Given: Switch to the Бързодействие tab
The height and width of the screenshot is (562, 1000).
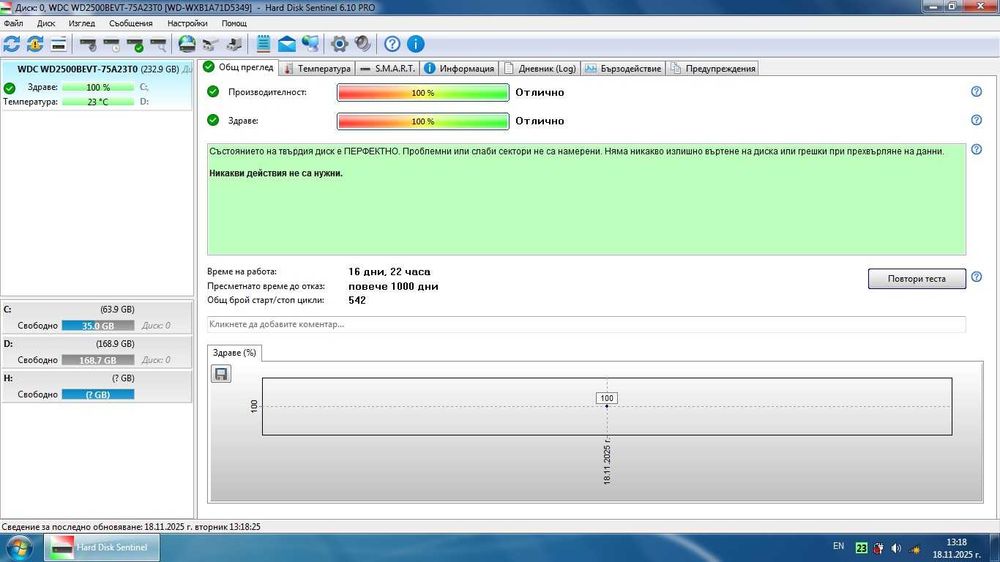Looking at the screenshot, I should (623, 68).
